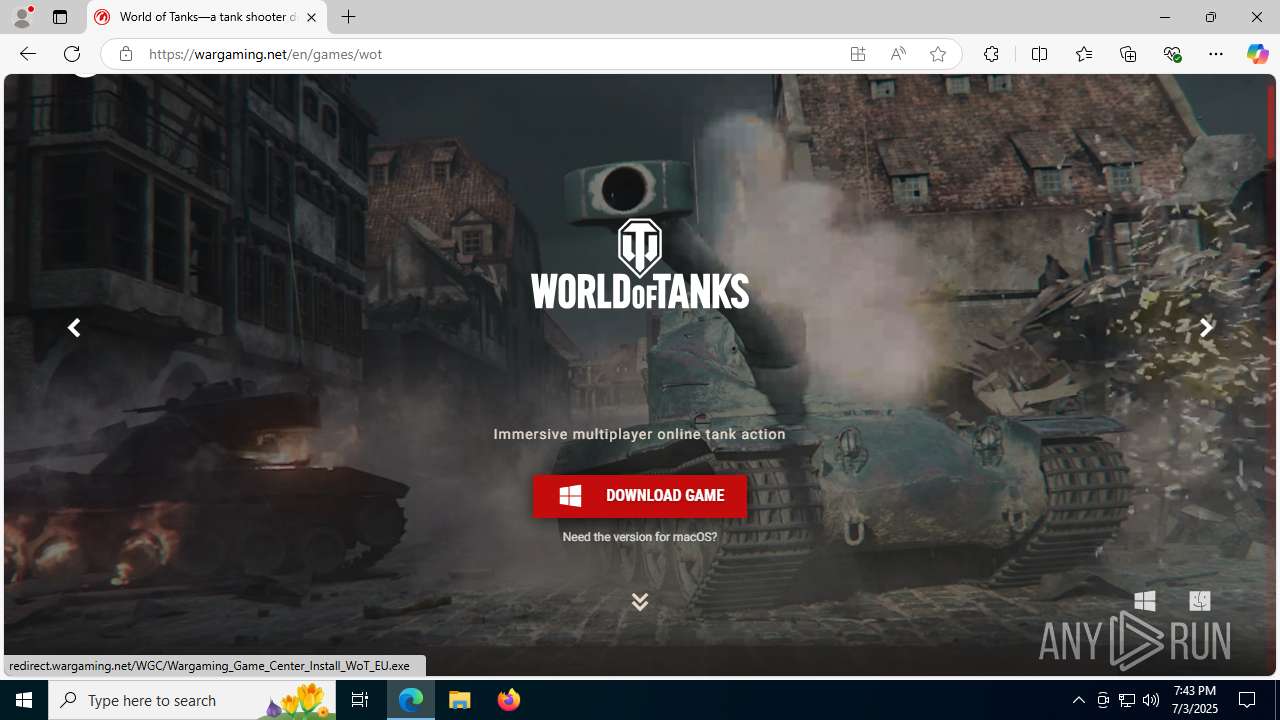The width and height of the screenshot is (1280, 720).
Task: Open the Windows Start menu
Action: tap(24, 700)
